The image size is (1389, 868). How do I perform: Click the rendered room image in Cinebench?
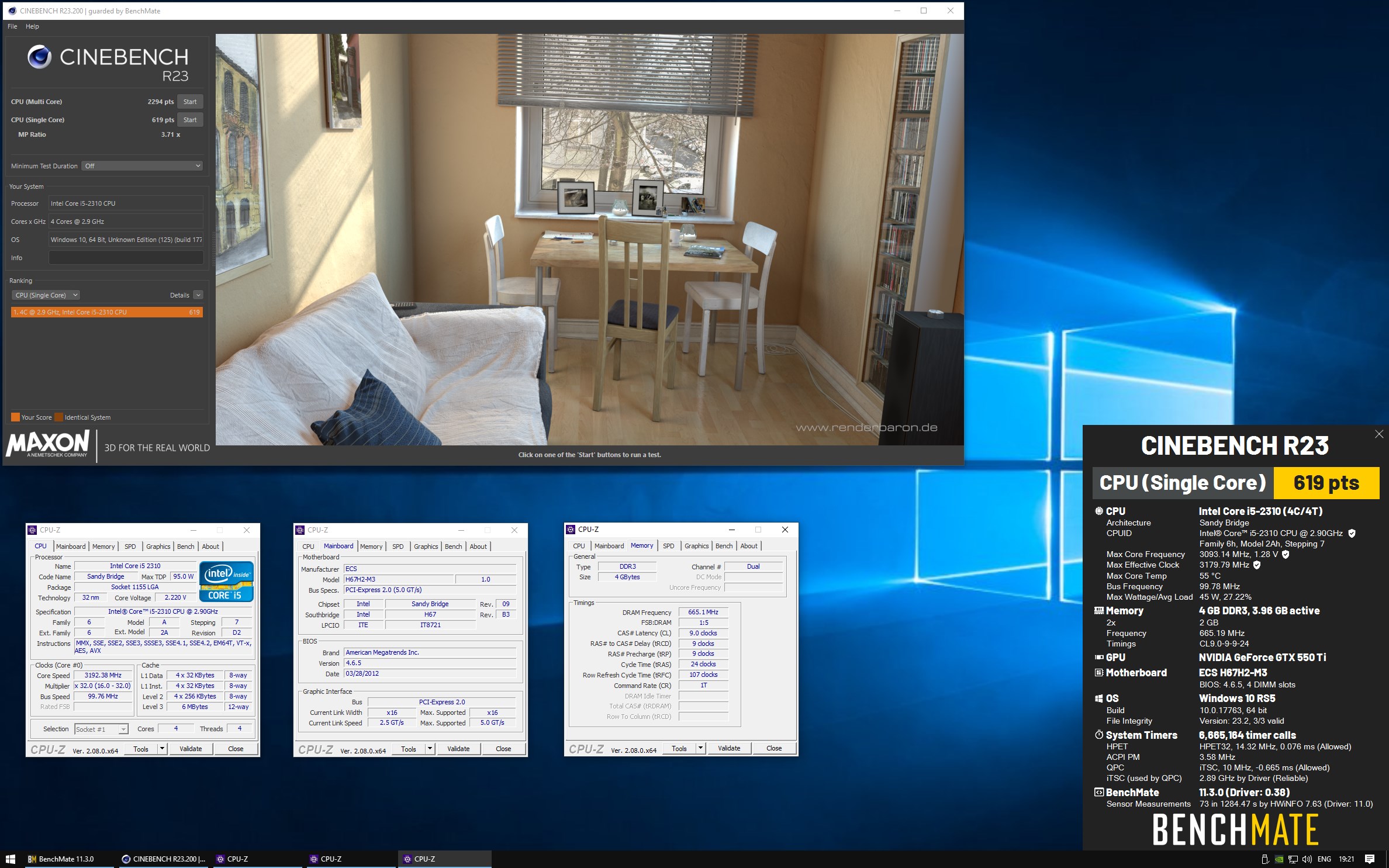pyautogui.click(x=589, y=240)
